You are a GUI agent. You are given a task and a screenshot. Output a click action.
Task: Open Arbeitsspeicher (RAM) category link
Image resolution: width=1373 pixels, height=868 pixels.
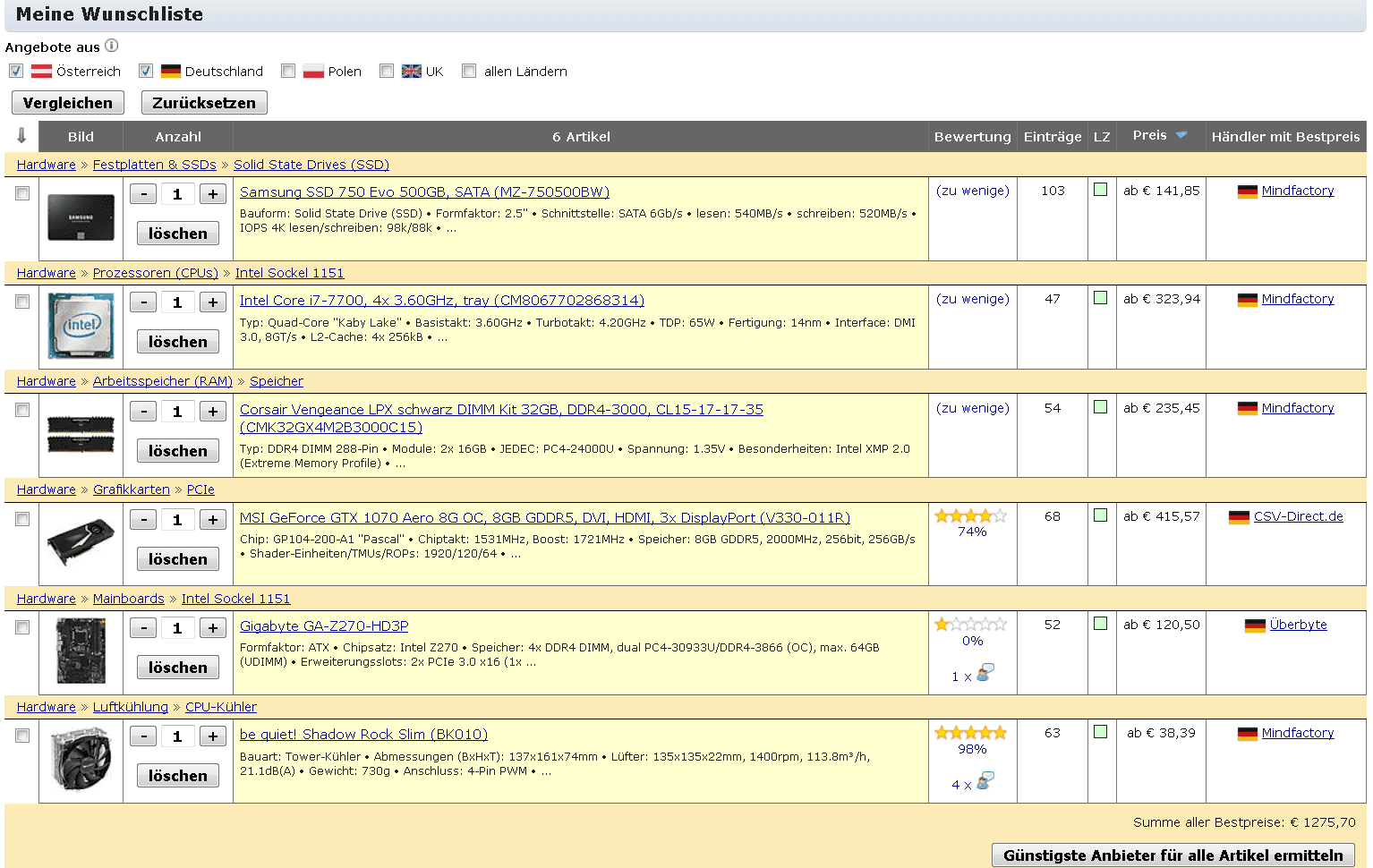click(x=163, y=381)
